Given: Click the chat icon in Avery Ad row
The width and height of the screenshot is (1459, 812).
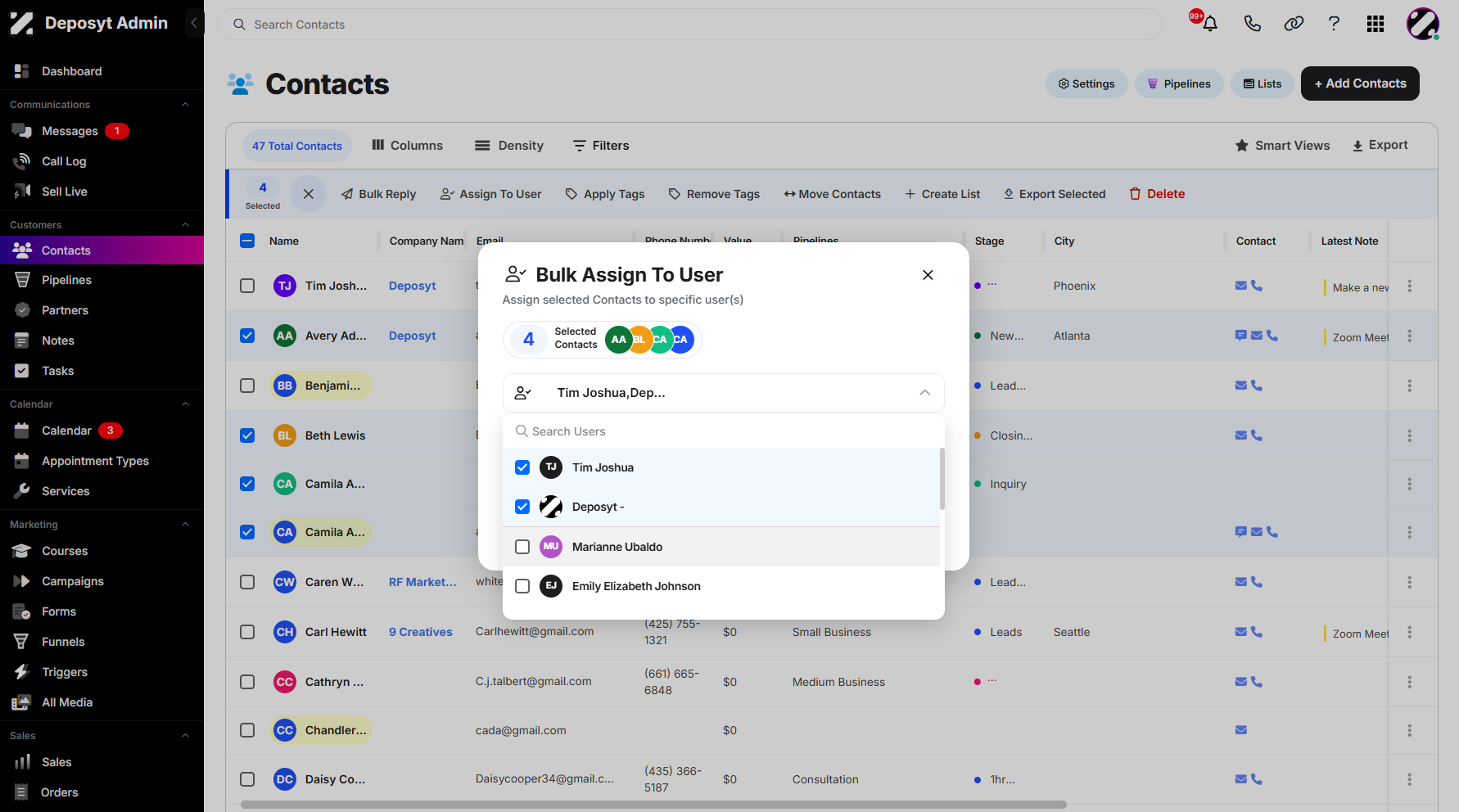Looking at the screenshot, I should click(1241, 336).
